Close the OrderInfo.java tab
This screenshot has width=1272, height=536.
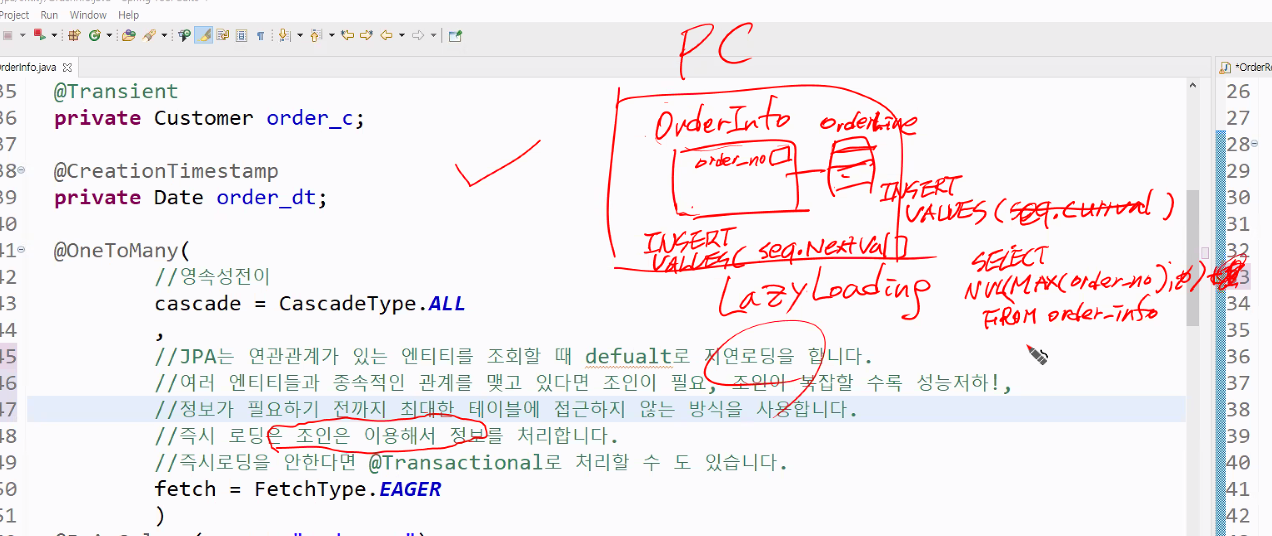[x=68, y=67]
